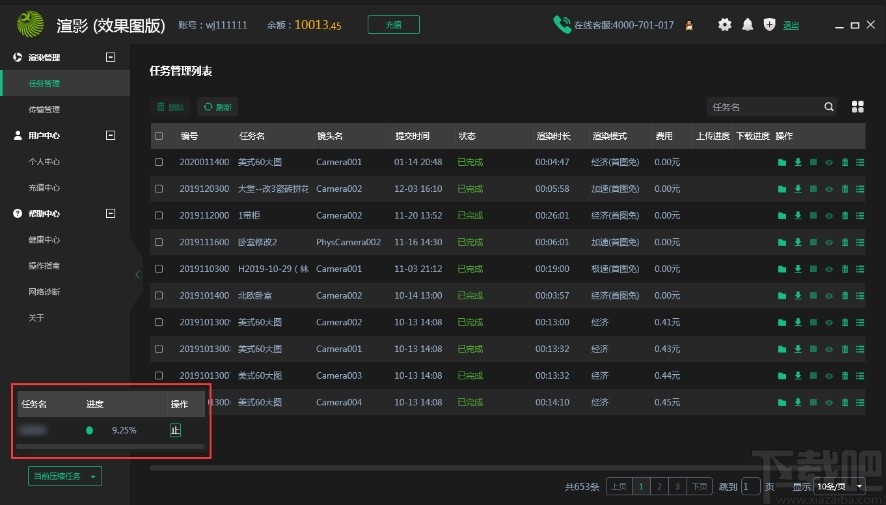The image size is (886, 505).
Task: Go to 个人中心
Action: pos(44,162)
